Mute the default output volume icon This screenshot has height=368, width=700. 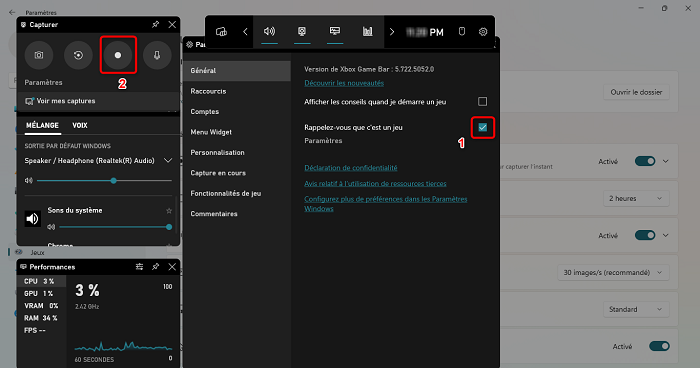point(29,180)
